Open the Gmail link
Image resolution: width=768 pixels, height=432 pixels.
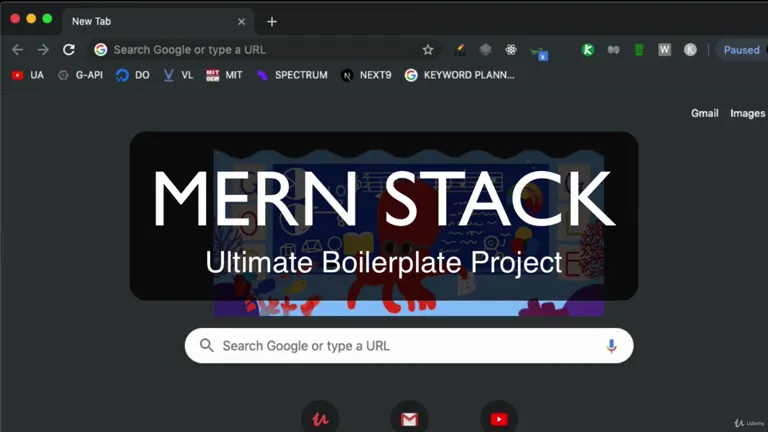tap(704, 113)
